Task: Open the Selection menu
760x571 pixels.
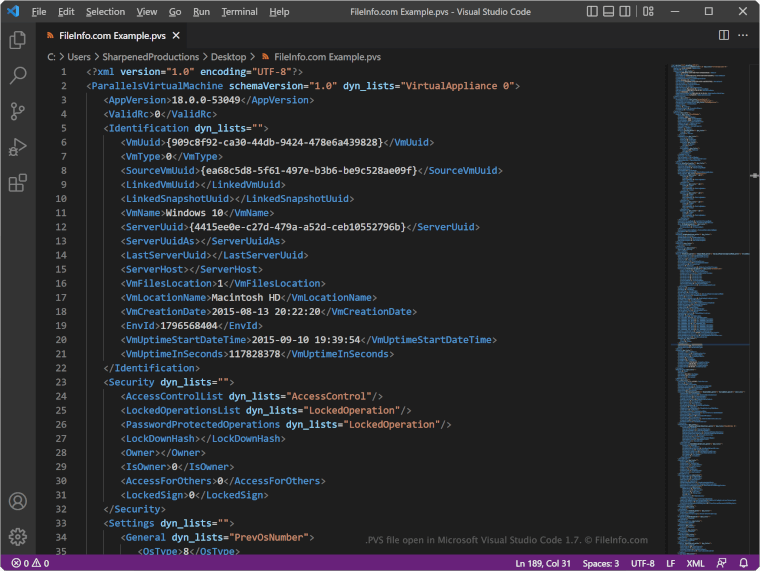Action: (x=105, y=12)
